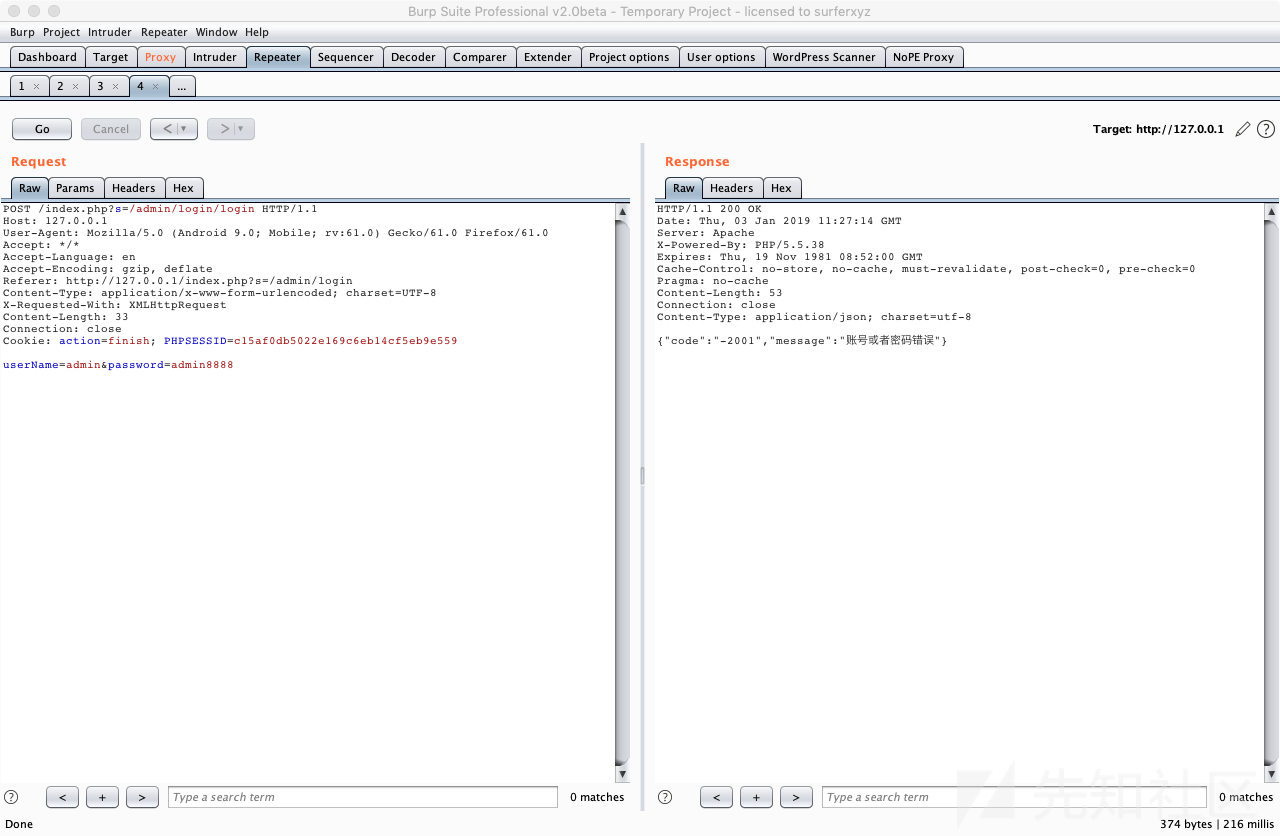Show request Headers view
The height and width of the screenshot is (836, 1280).
[134, 188]
